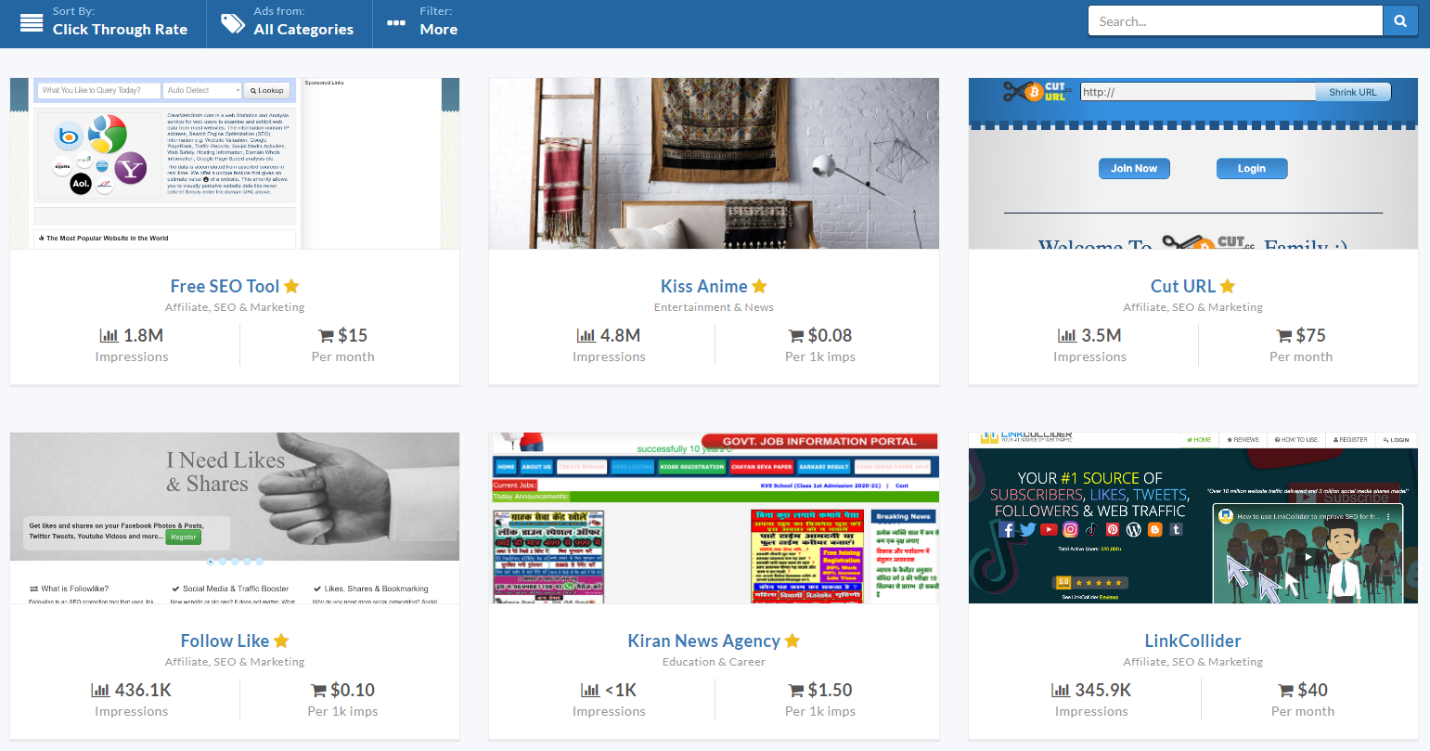The width and height of the screenshot is (1430, 751).
Task: Open the Follow Like listing title
Action: (224, 641)
